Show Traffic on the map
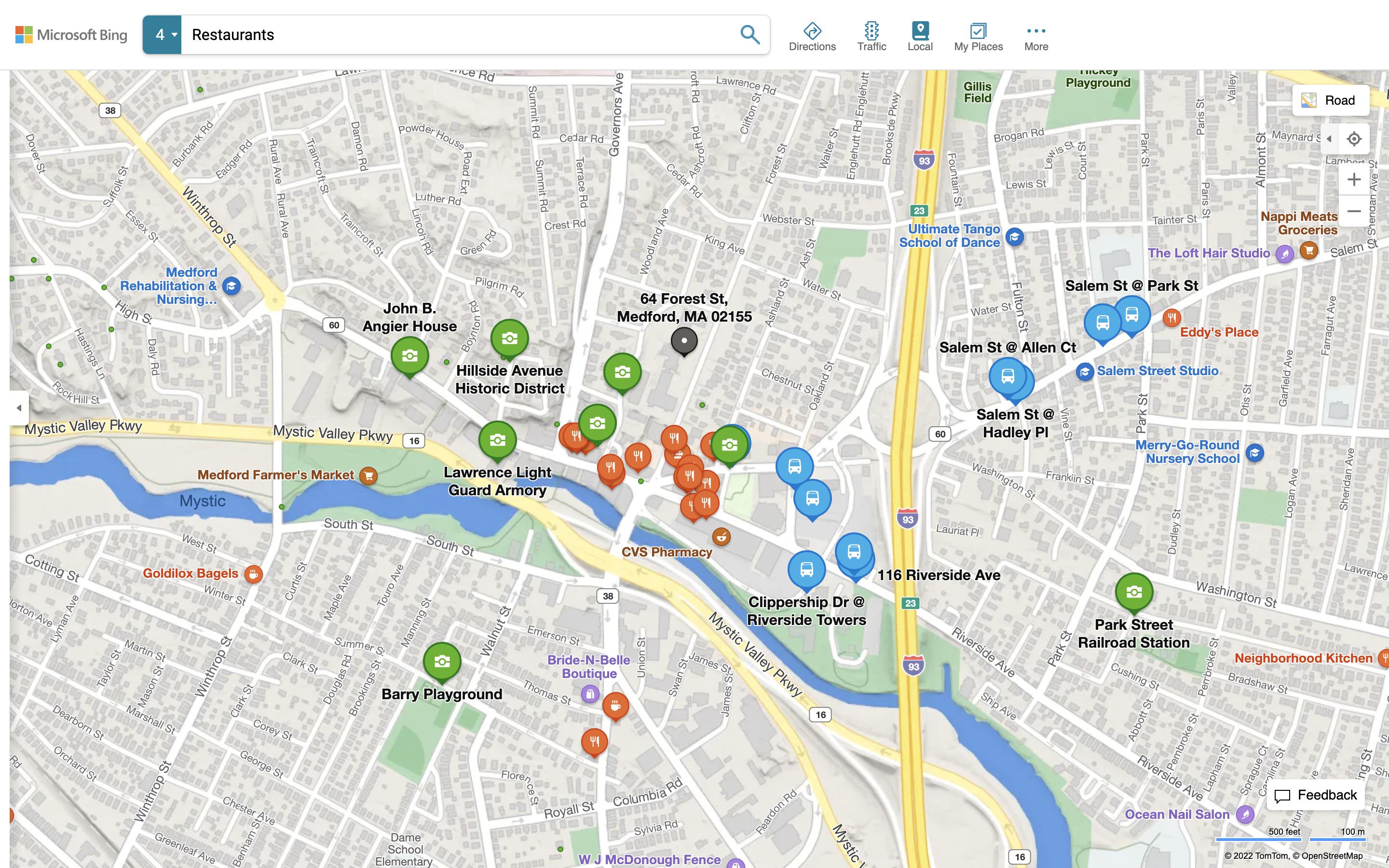 coord(872,37)
